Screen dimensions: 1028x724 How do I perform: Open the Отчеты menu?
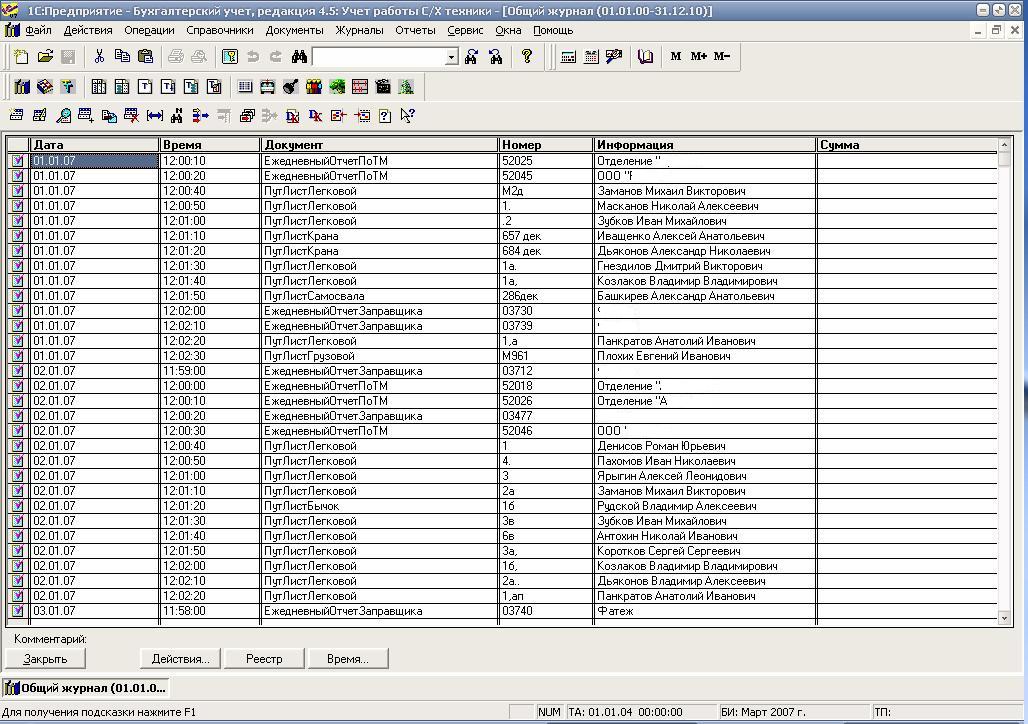pos(415,30)
